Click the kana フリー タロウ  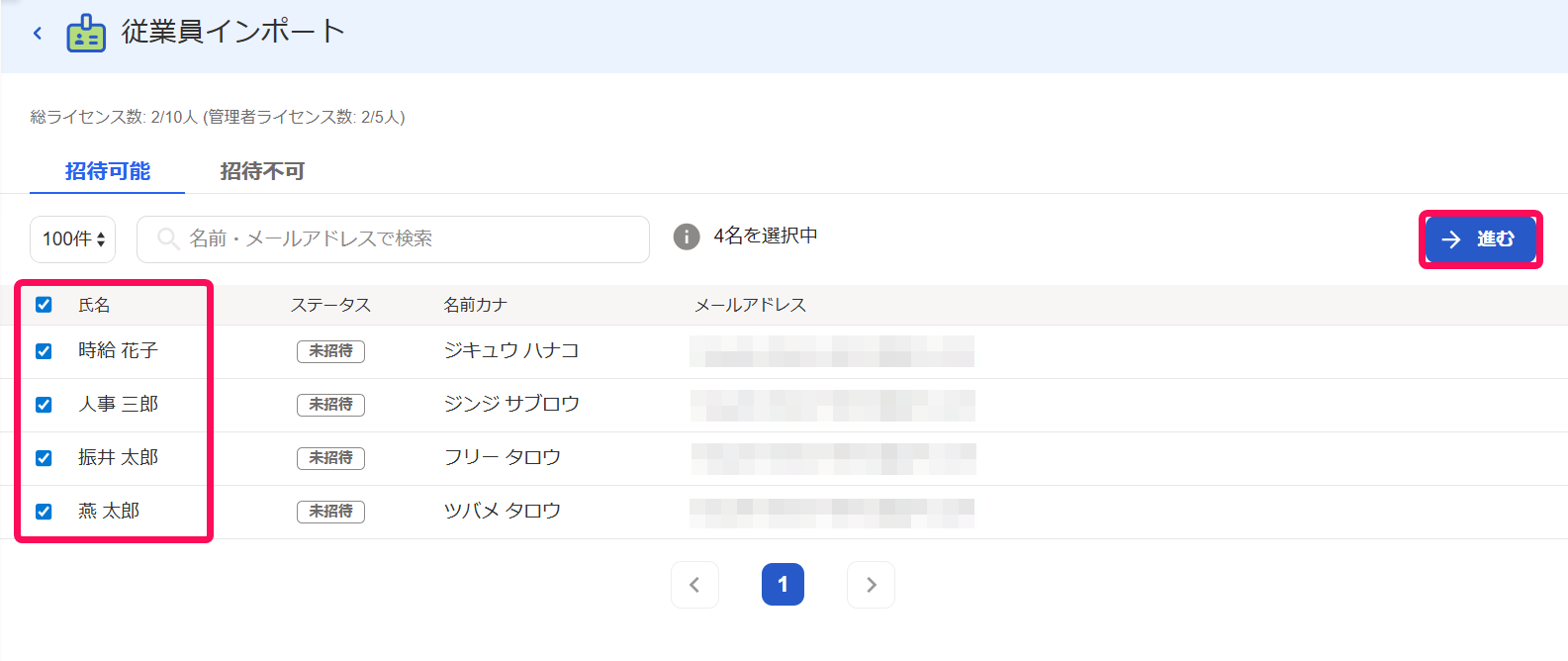(x=503, y=457)
